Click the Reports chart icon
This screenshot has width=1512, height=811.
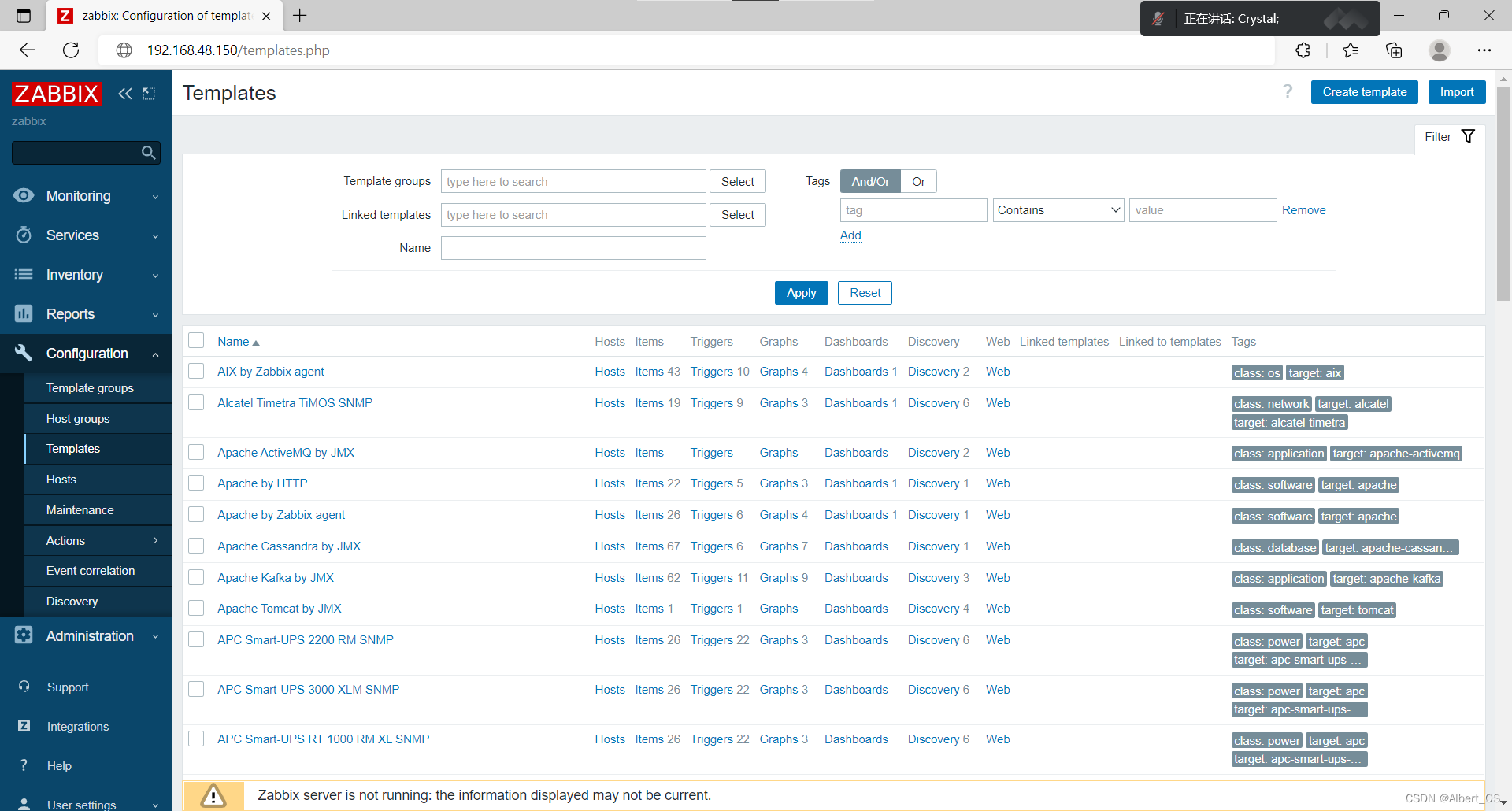[24, 313]
